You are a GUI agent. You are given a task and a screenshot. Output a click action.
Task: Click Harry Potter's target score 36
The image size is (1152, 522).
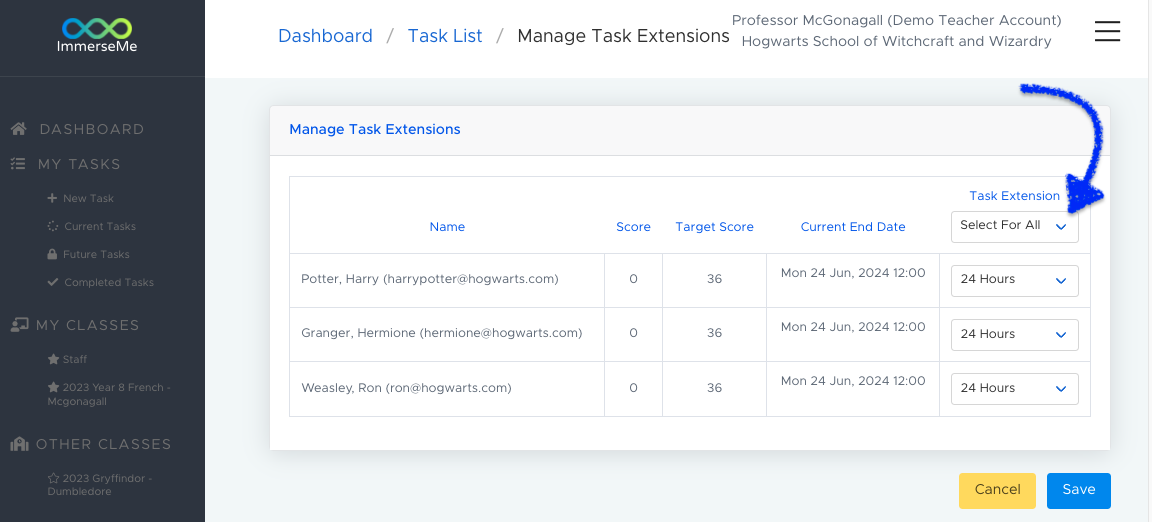click(x=714, y=279)
